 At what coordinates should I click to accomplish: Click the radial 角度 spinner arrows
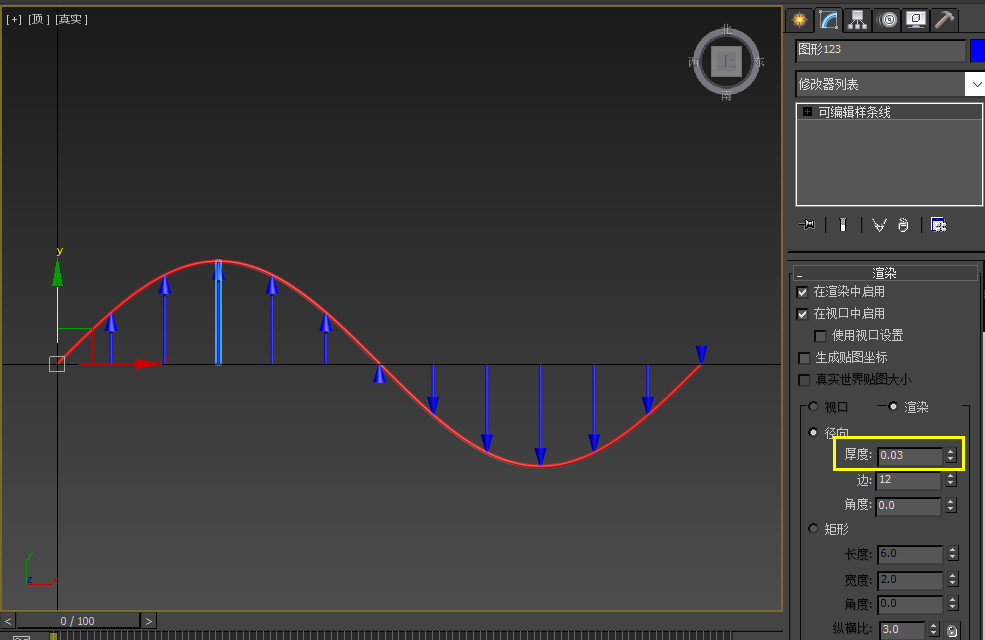[951, 505]
